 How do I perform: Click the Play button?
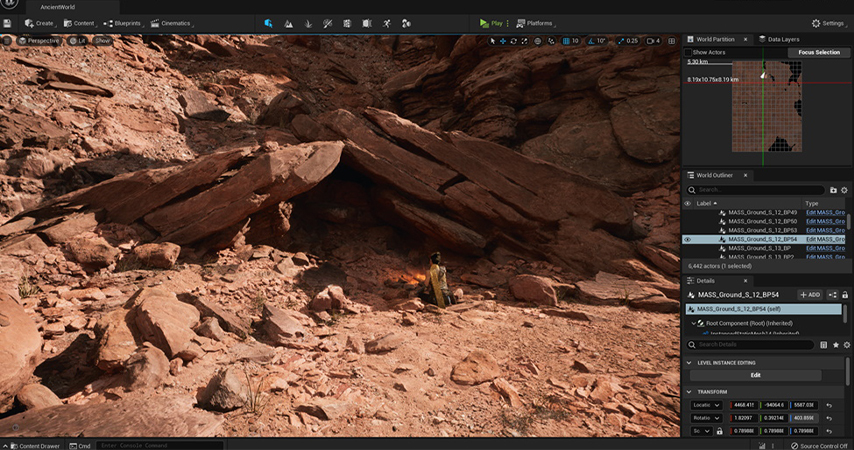[x=491, y=23]
